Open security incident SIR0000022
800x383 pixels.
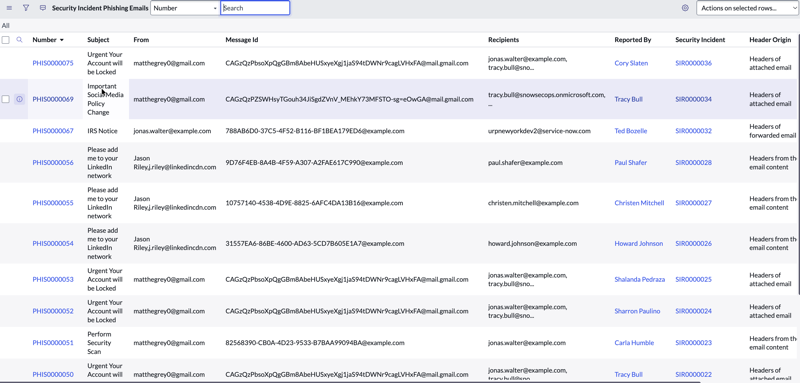[693, 374]
